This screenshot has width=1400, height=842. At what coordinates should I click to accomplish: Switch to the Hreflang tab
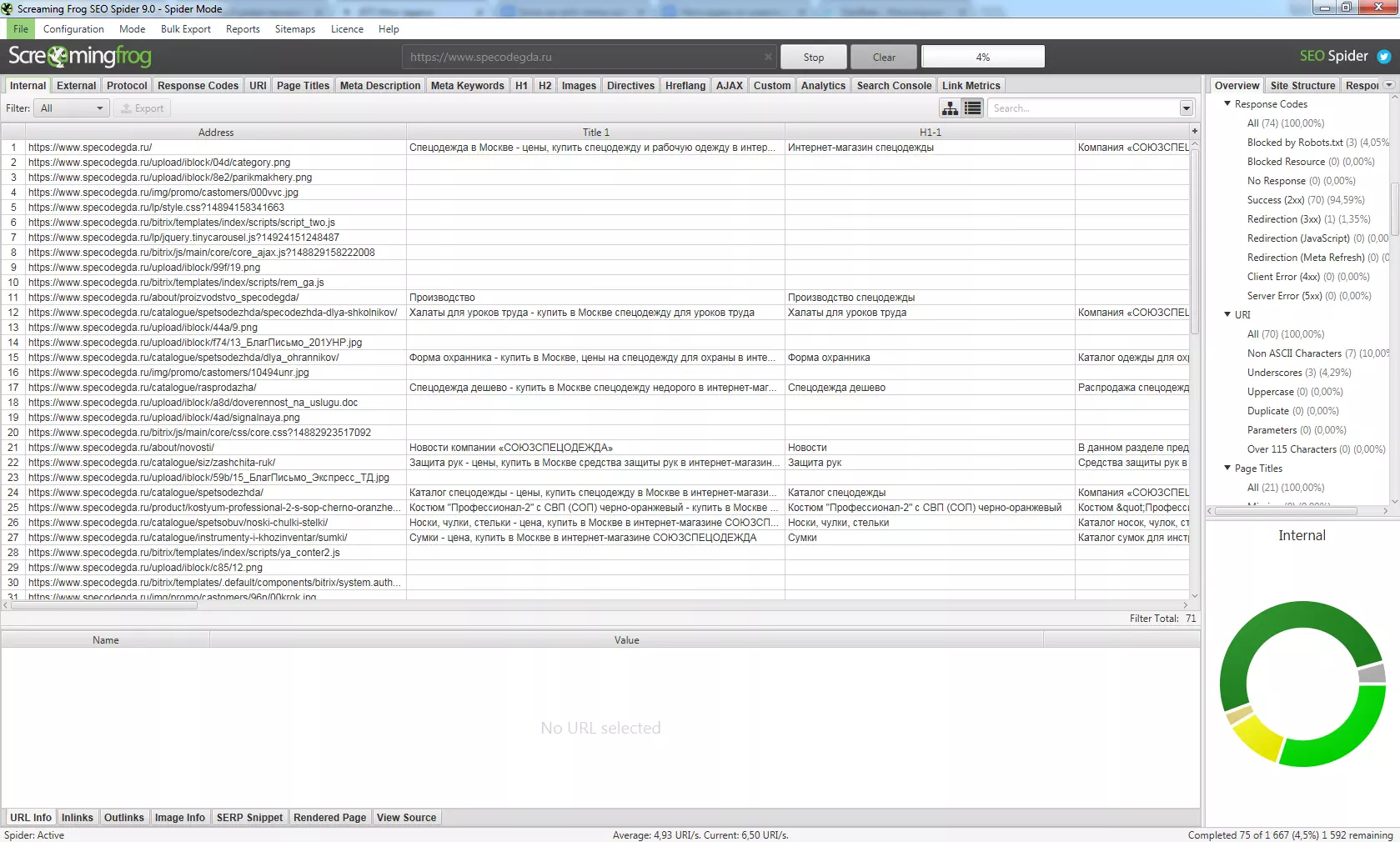(x=685, y=86)
